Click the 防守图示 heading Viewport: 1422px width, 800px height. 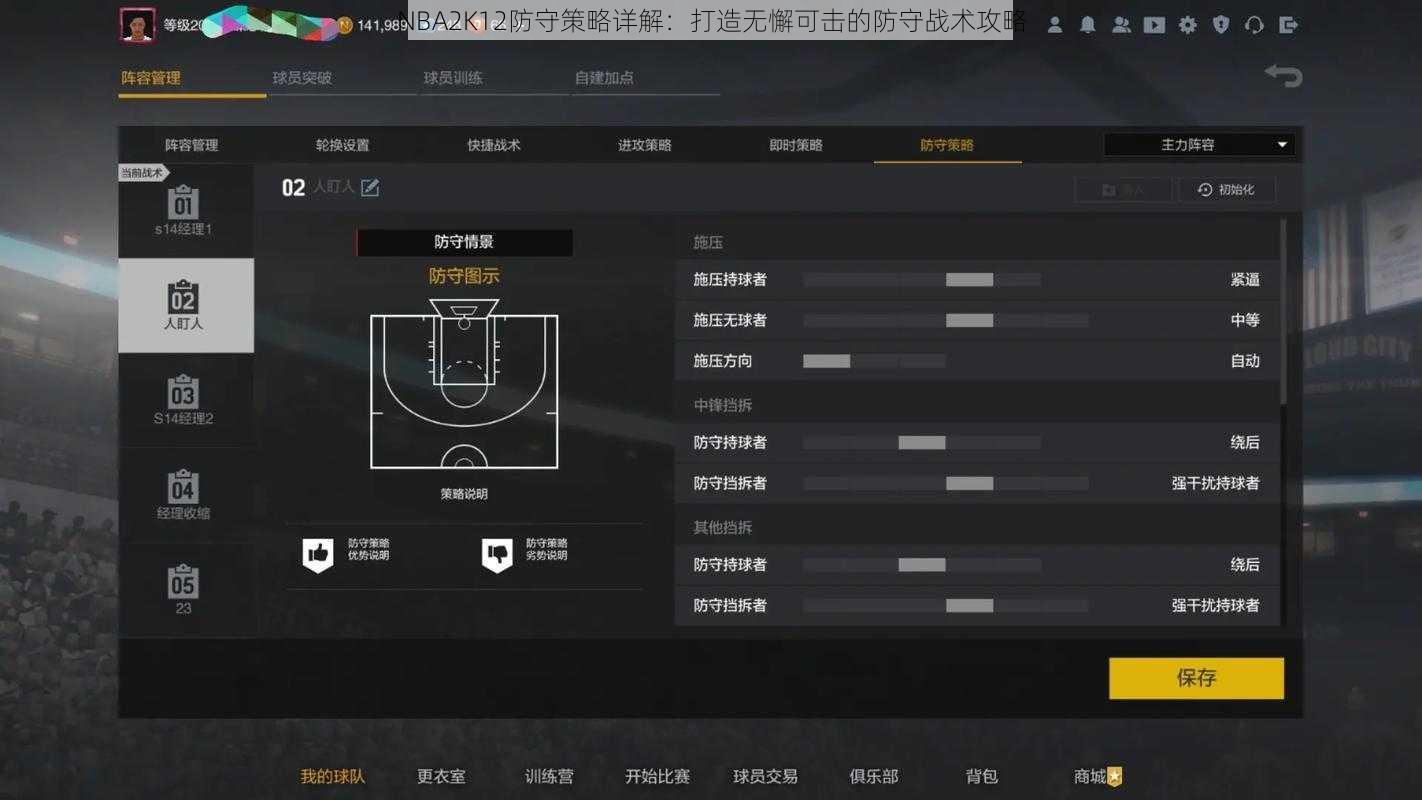coord(464,276)
